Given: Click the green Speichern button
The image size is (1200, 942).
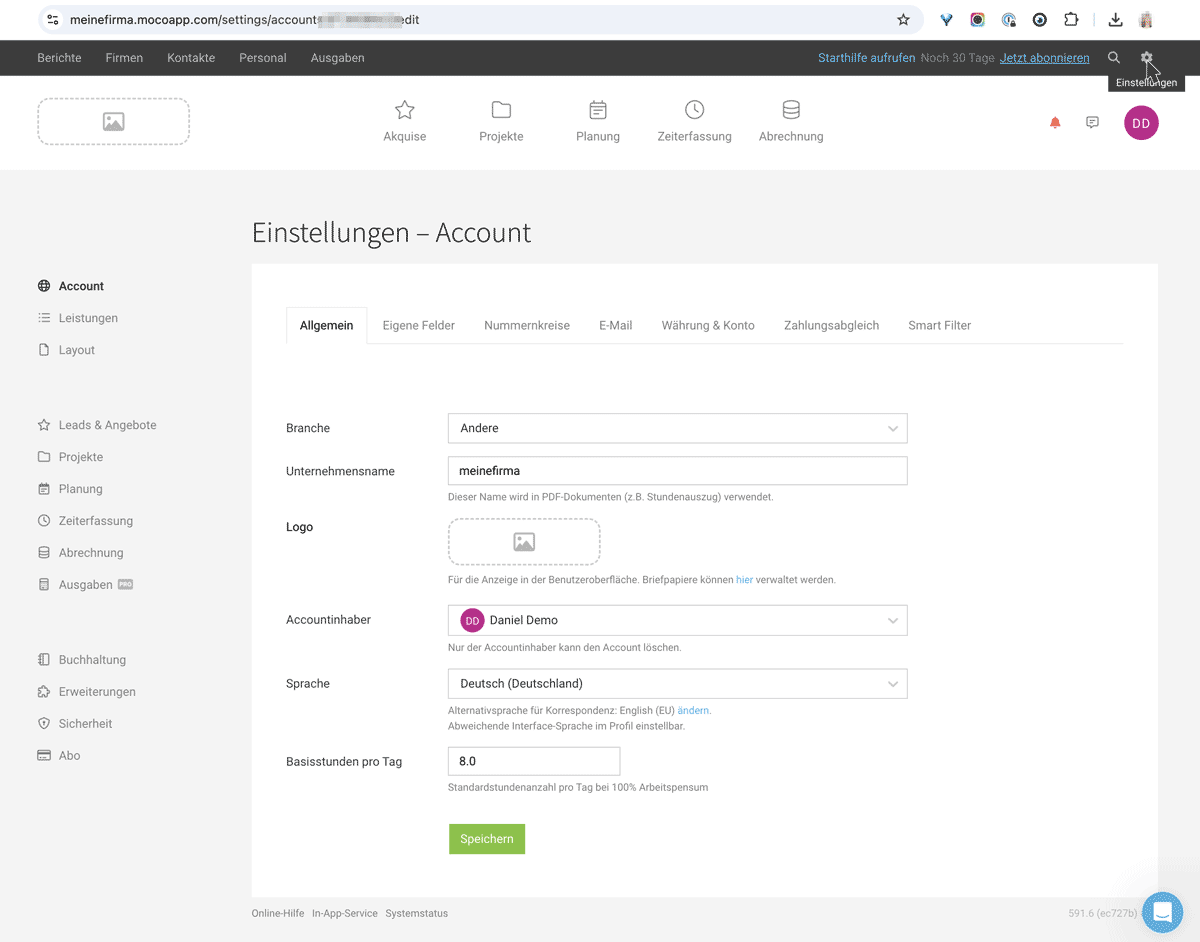Looking at the screenshot, I should [x=487, y=839].
